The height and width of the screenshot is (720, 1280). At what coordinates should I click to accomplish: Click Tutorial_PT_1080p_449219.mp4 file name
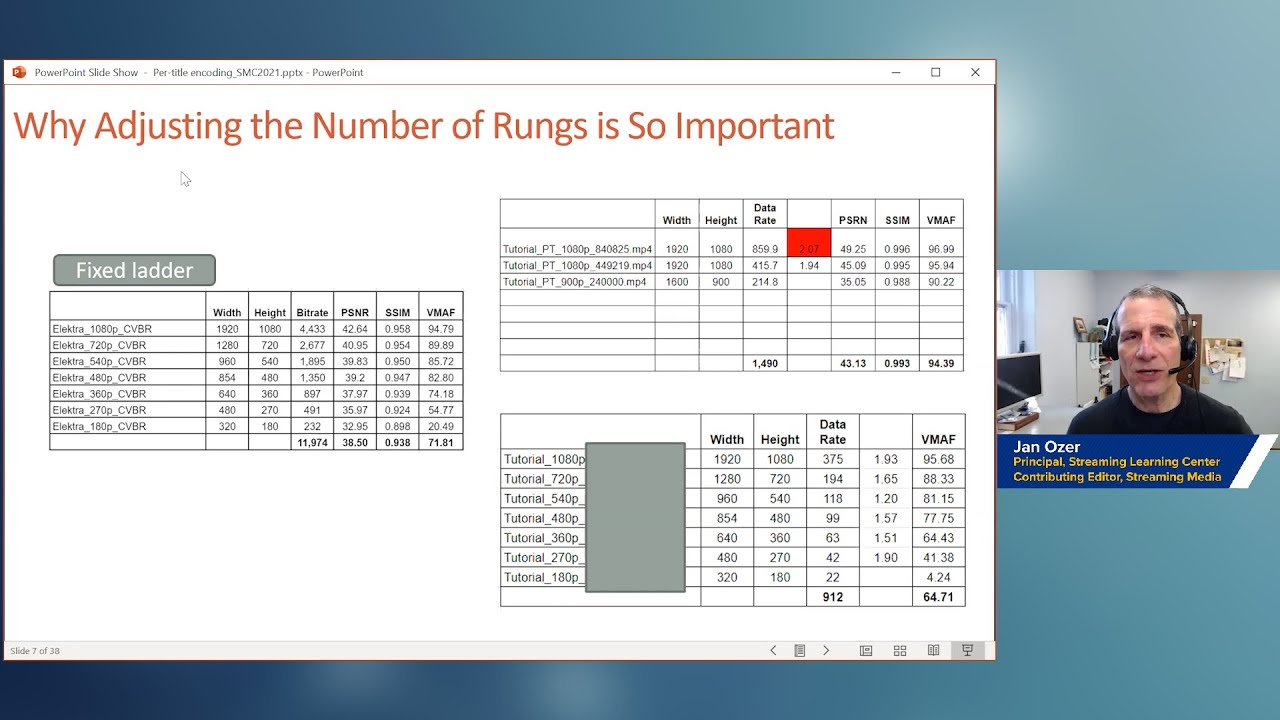coord(577,266)
